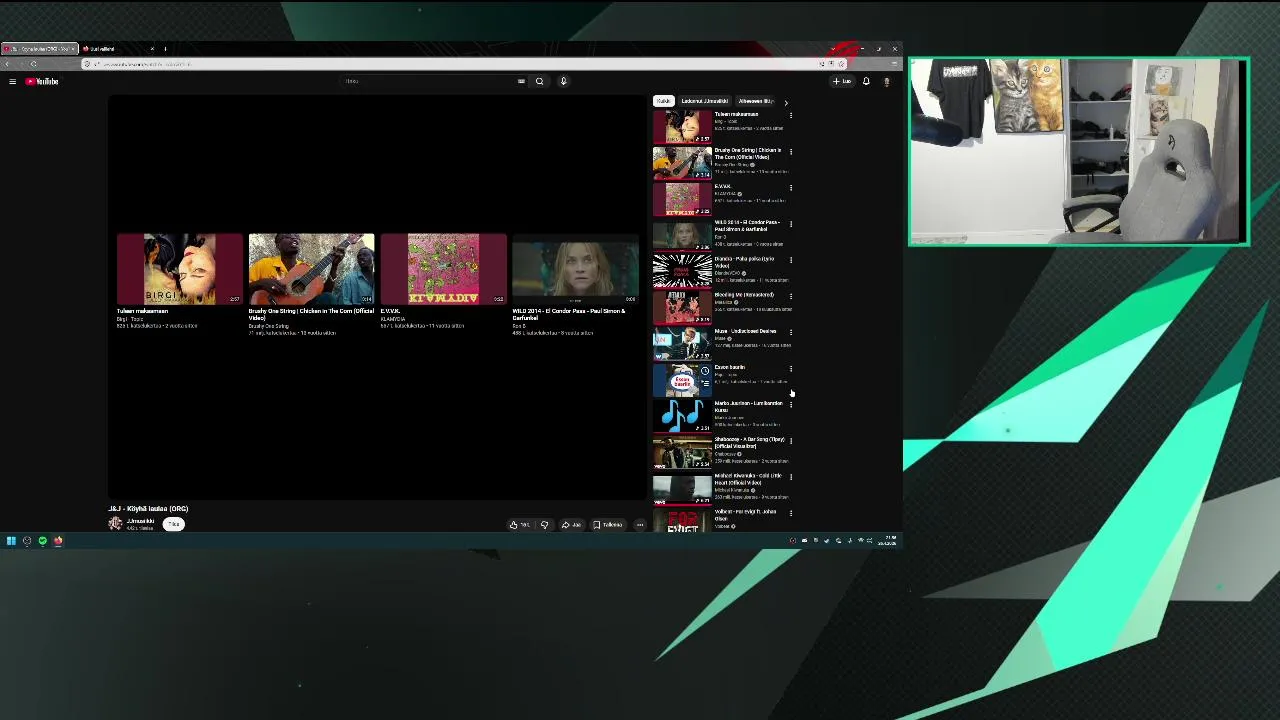
Task: Open YouTube notifications bell
Action: (x=866, y=81)
